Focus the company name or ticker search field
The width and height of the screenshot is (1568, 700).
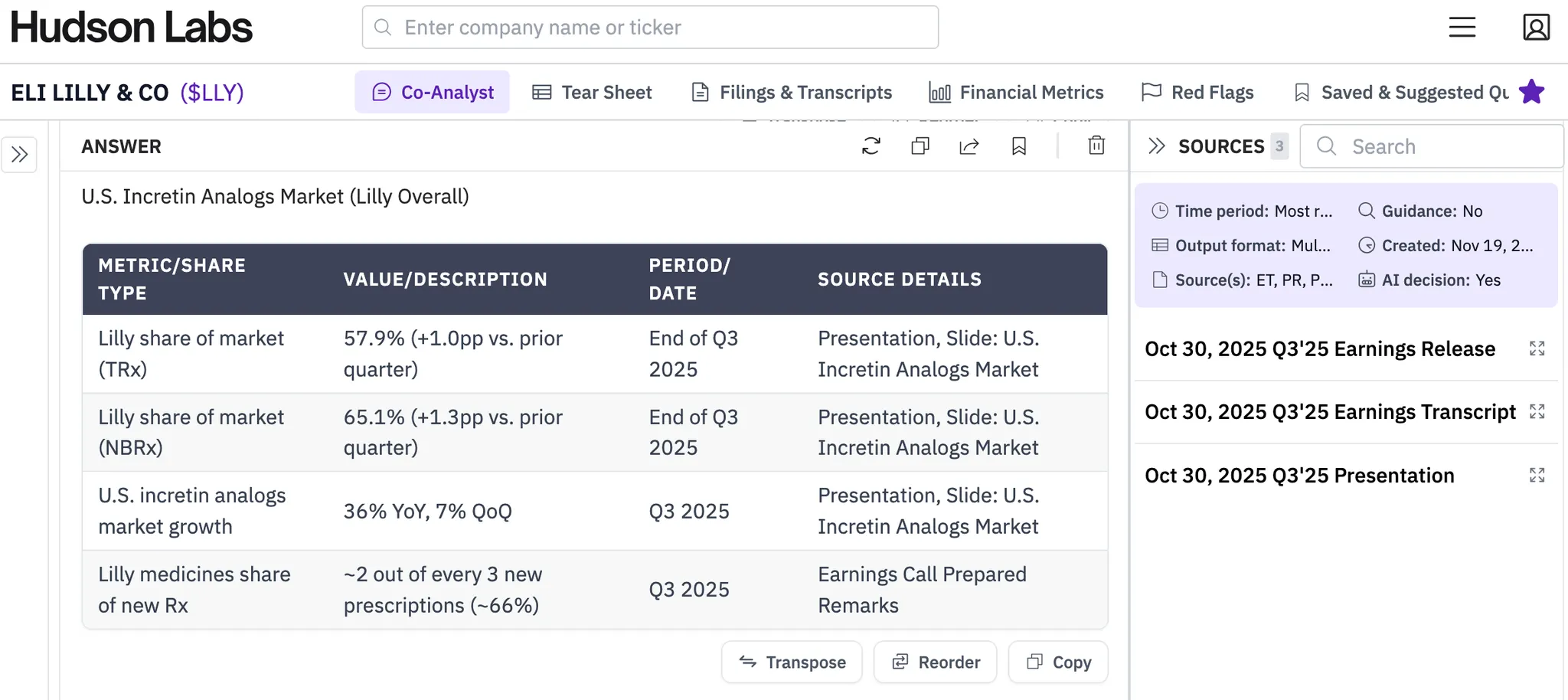(650, 28)
